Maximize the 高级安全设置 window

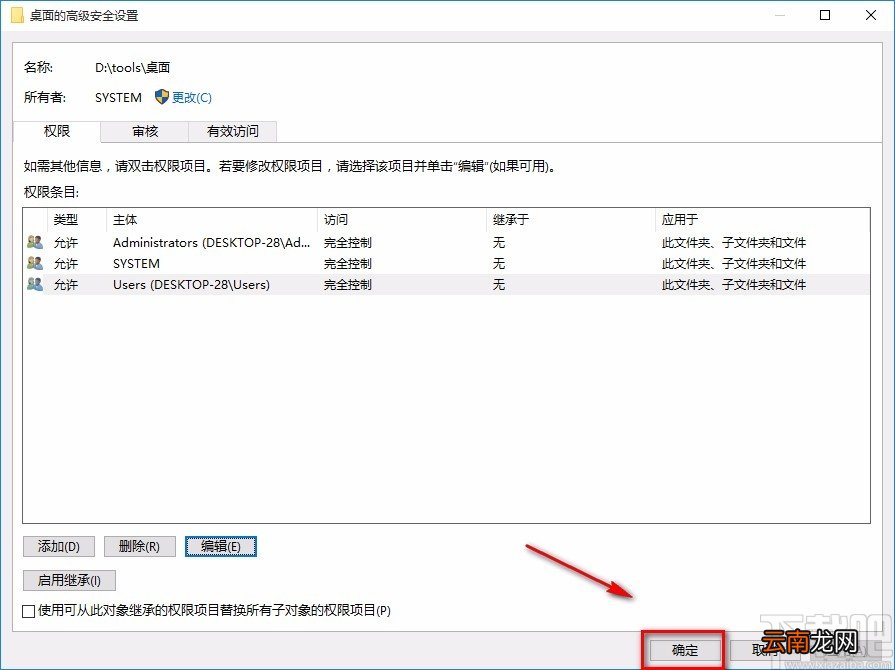coord(825,15)
